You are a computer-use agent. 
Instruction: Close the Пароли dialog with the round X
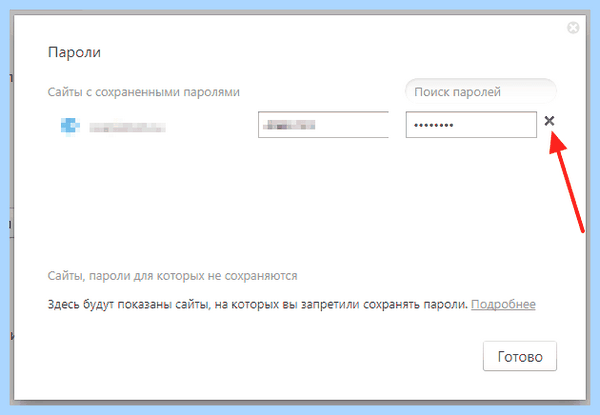[x=573, y=28]
